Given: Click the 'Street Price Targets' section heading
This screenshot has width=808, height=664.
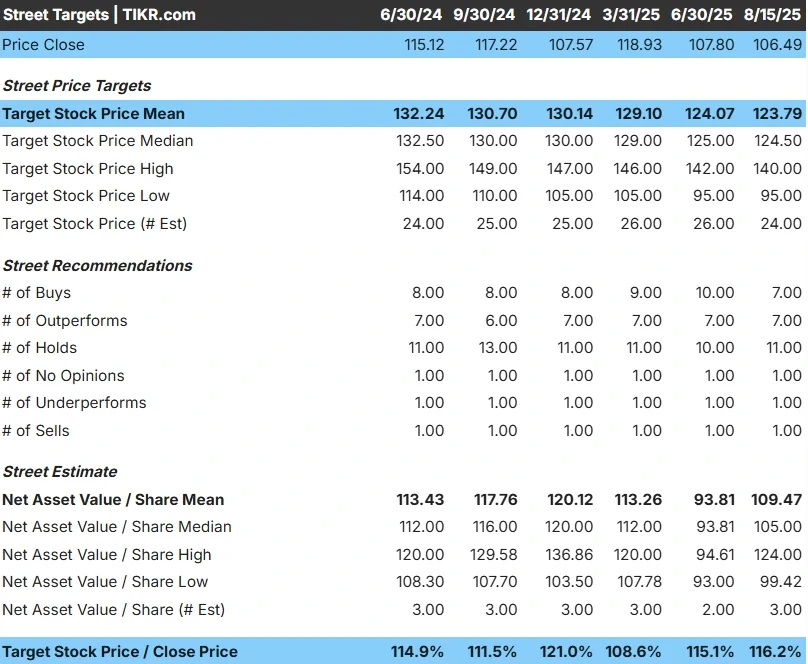Looking at the screenshot, I should tap(77, 86).
